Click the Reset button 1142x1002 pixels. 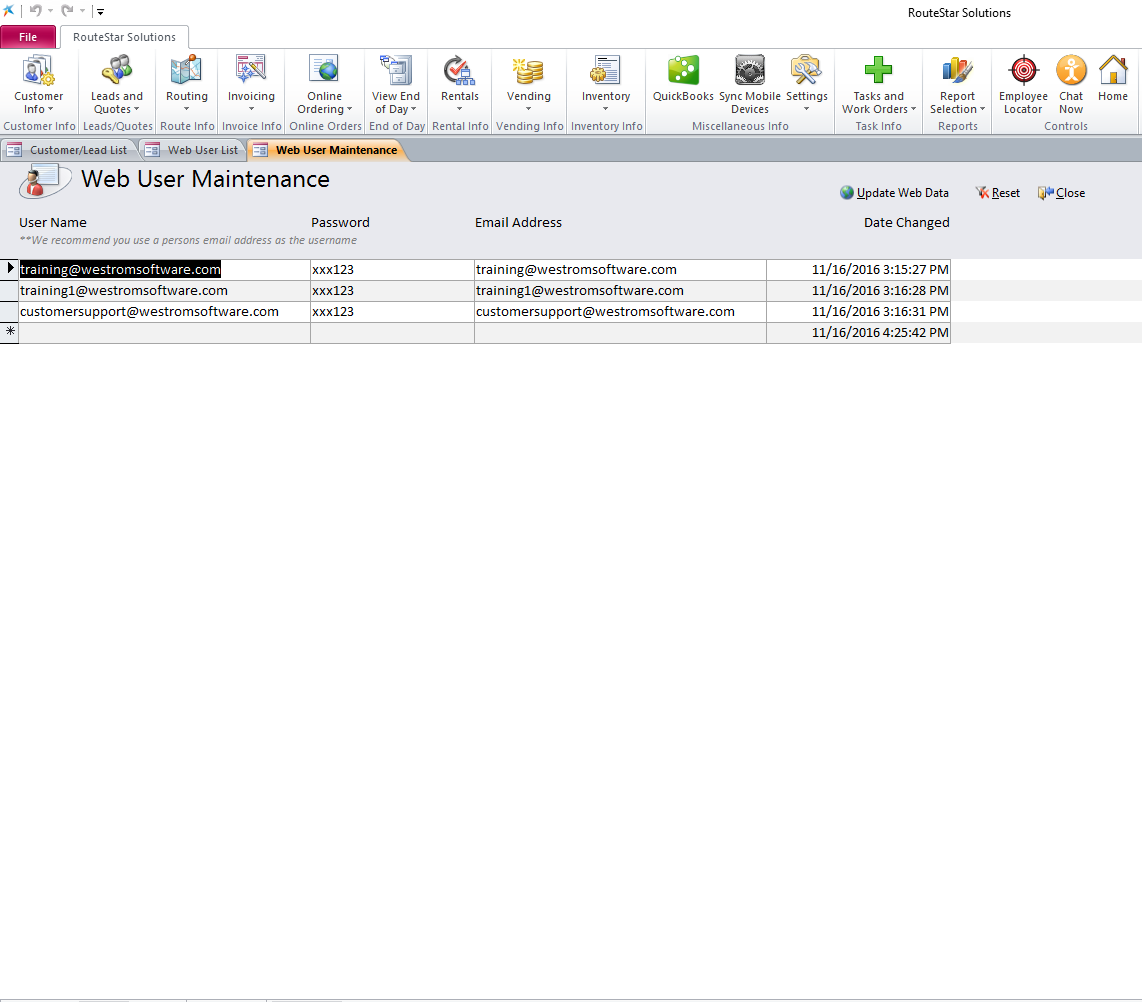pos(998,193)
